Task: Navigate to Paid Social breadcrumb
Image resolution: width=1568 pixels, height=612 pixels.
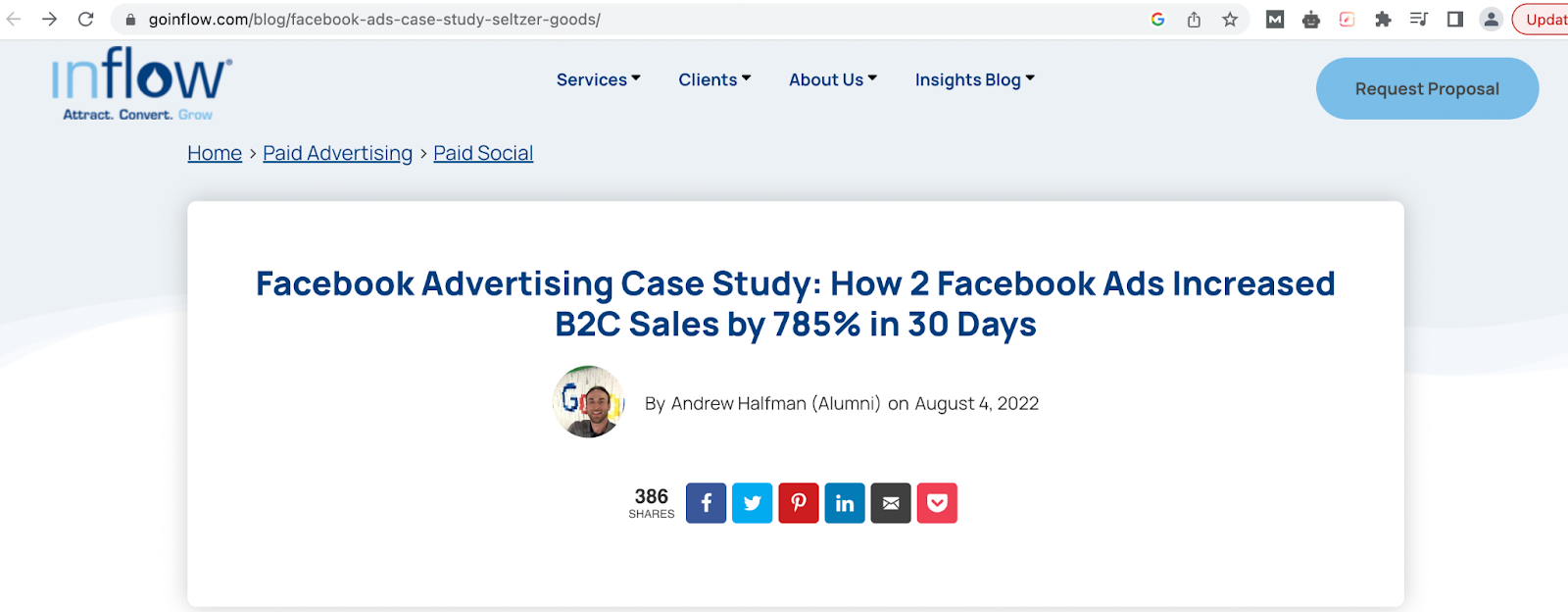Action: click(x=483, y=153)
